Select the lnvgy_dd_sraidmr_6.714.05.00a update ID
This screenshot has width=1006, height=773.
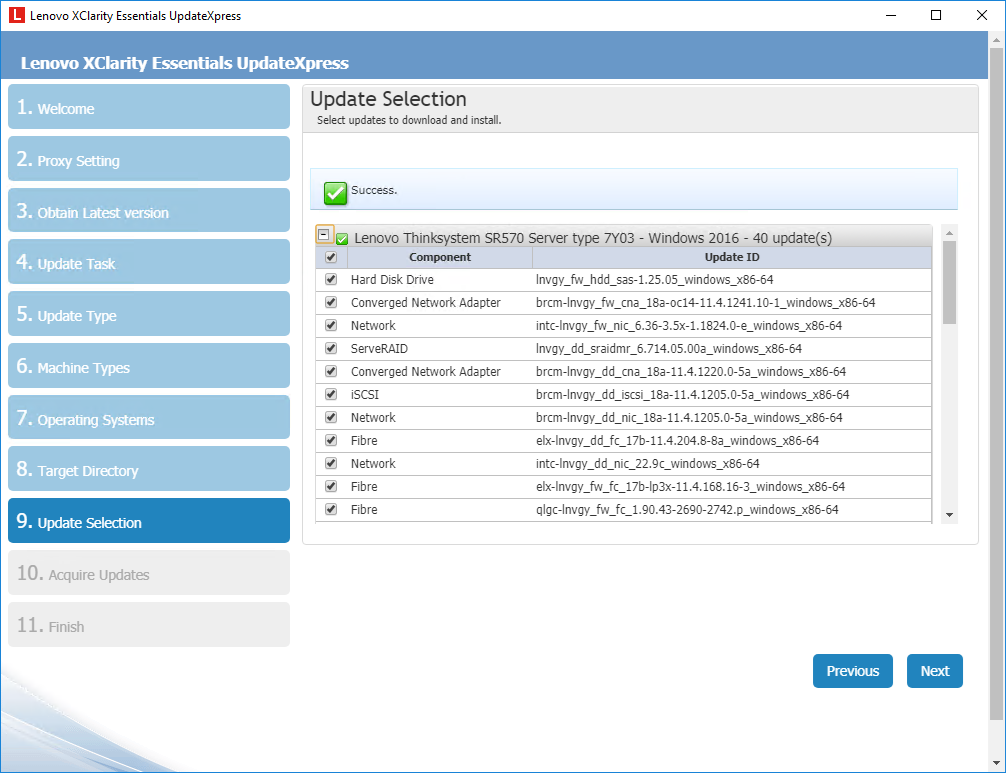[669, 349]
